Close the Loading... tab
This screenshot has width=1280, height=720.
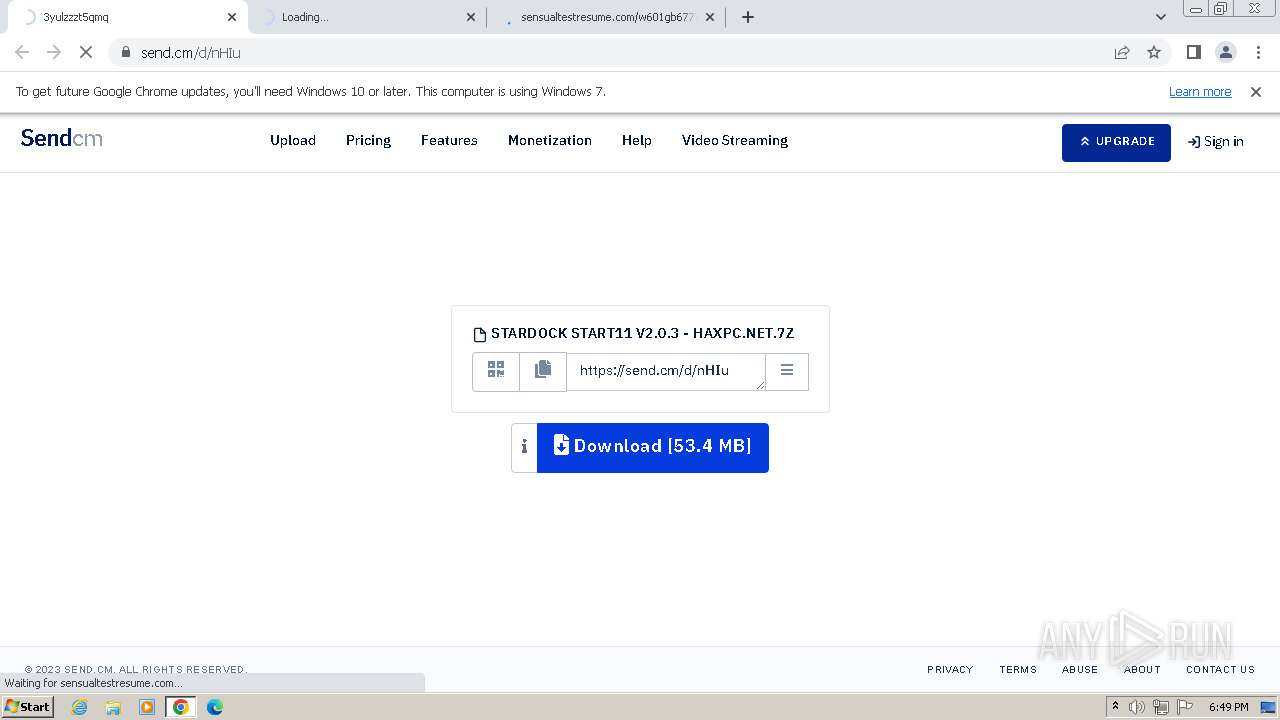point(471,17)
